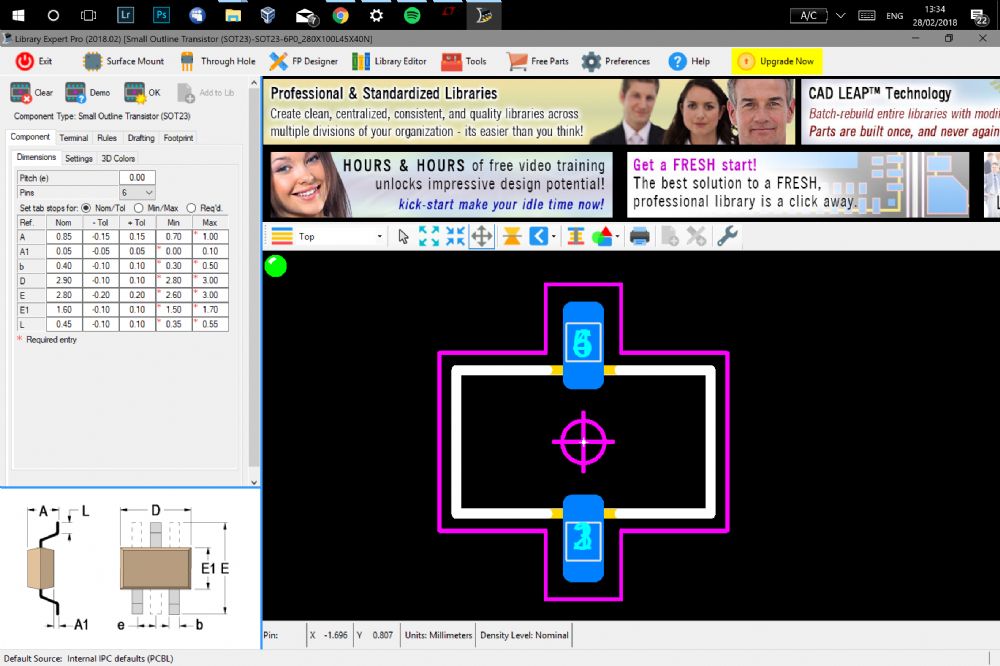Open Help

(689, 61)
